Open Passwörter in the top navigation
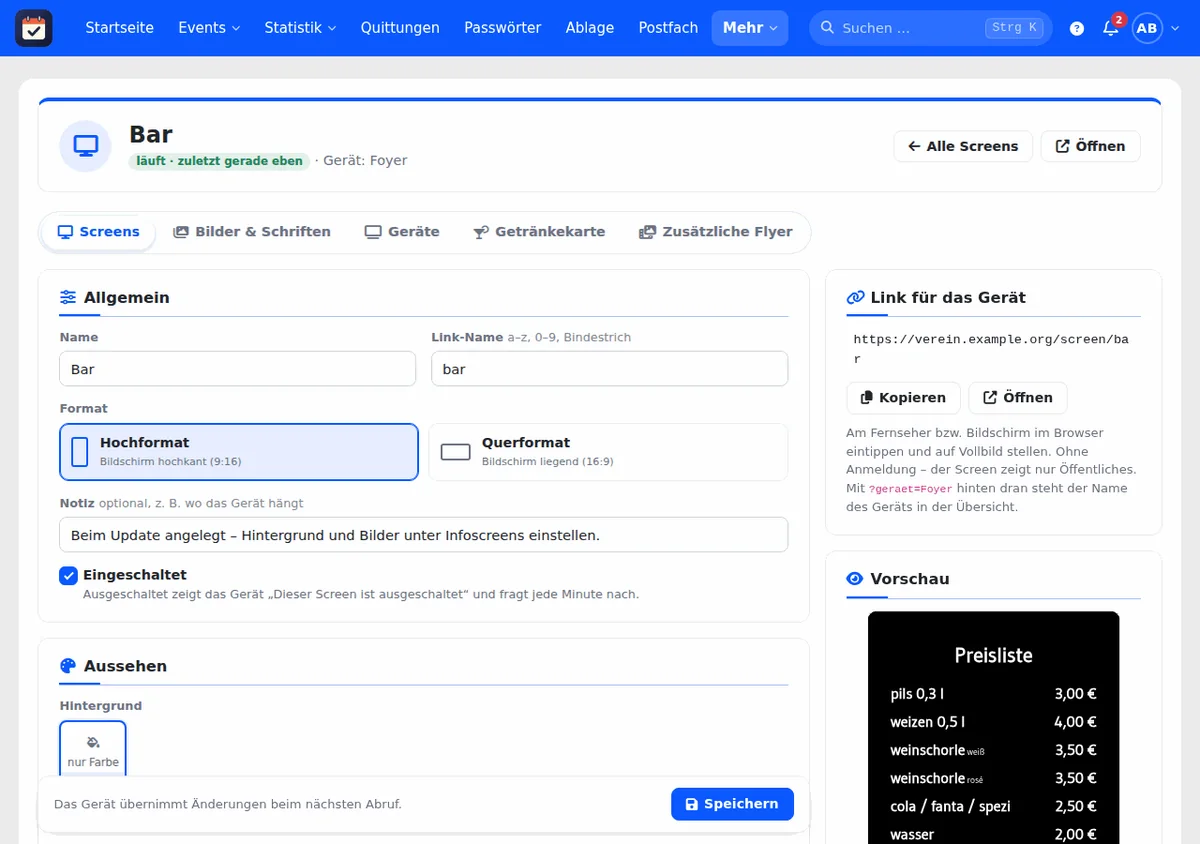This screenshot has width=1200, height=844. click(503, 28)
